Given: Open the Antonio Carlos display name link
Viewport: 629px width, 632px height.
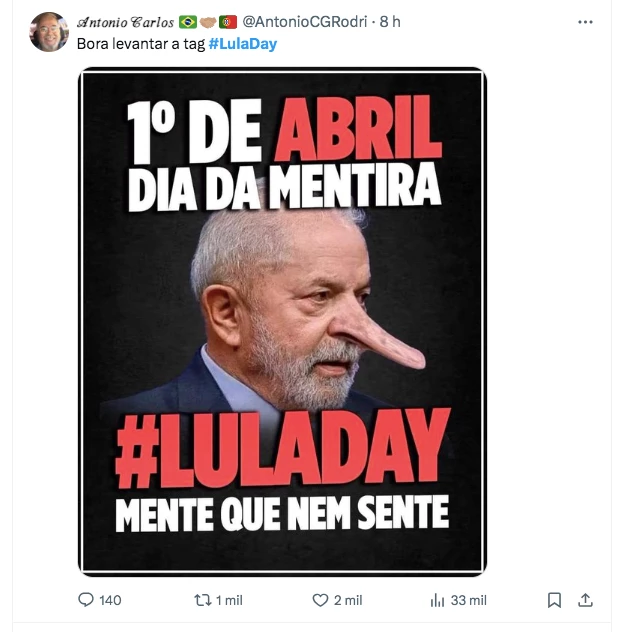Looking at the screenshot, I should [x=125, y=22].
